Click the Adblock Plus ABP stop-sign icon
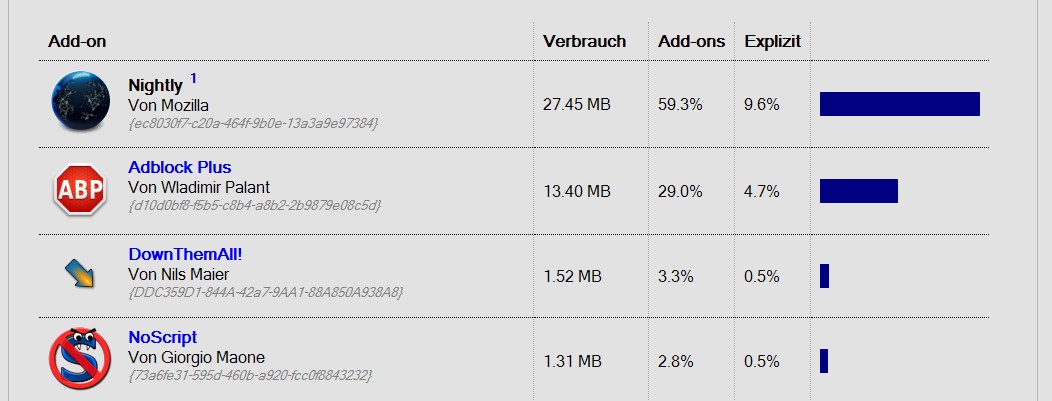This screenshot has height=401, width=1052. (80, 189)
